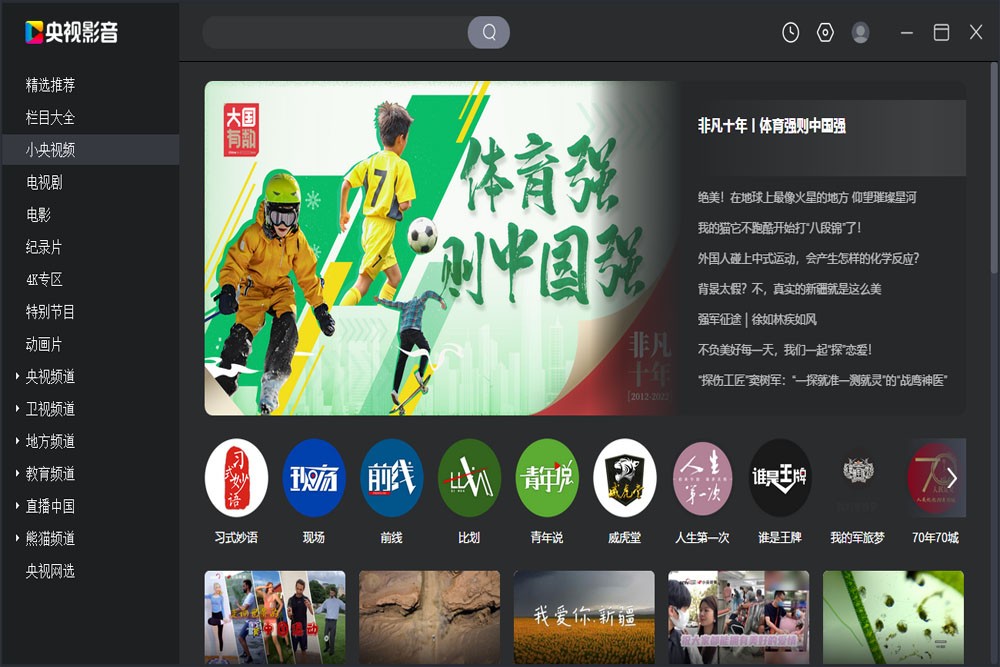1000x667 pixels.
Task: Open link 强军征途 | 徐如林疾如风
Action: tap(757, 319)
